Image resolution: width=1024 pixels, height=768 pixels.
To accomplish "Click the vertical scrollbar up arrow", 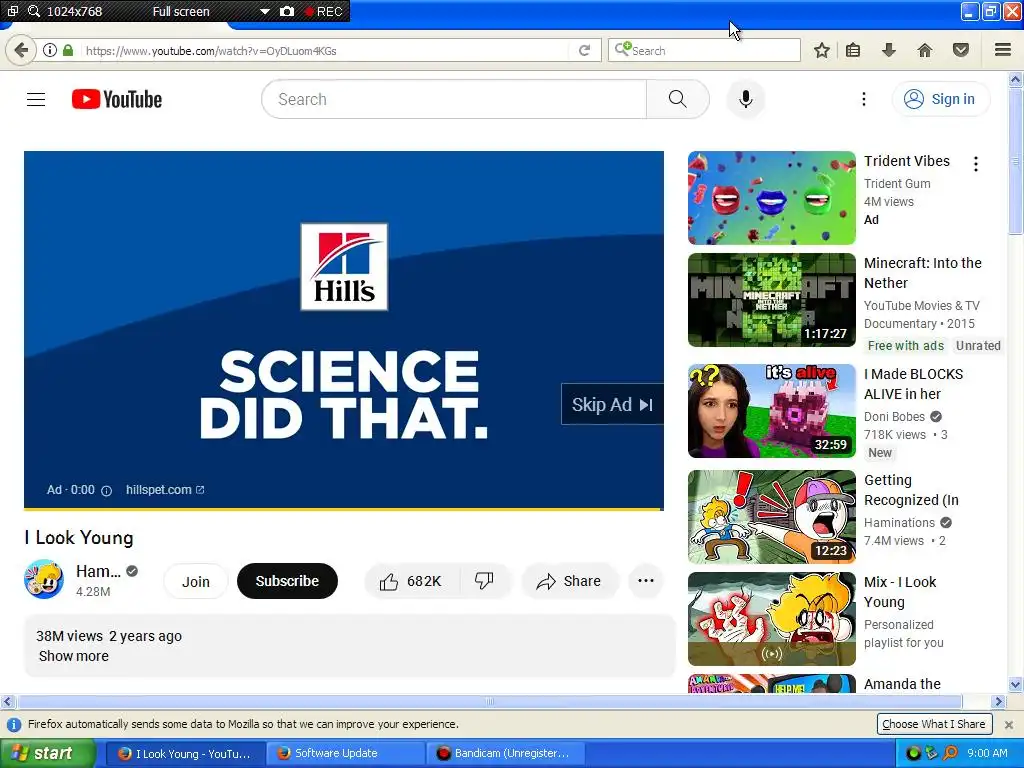I will pyautogui.click(x=1016, y=80).
